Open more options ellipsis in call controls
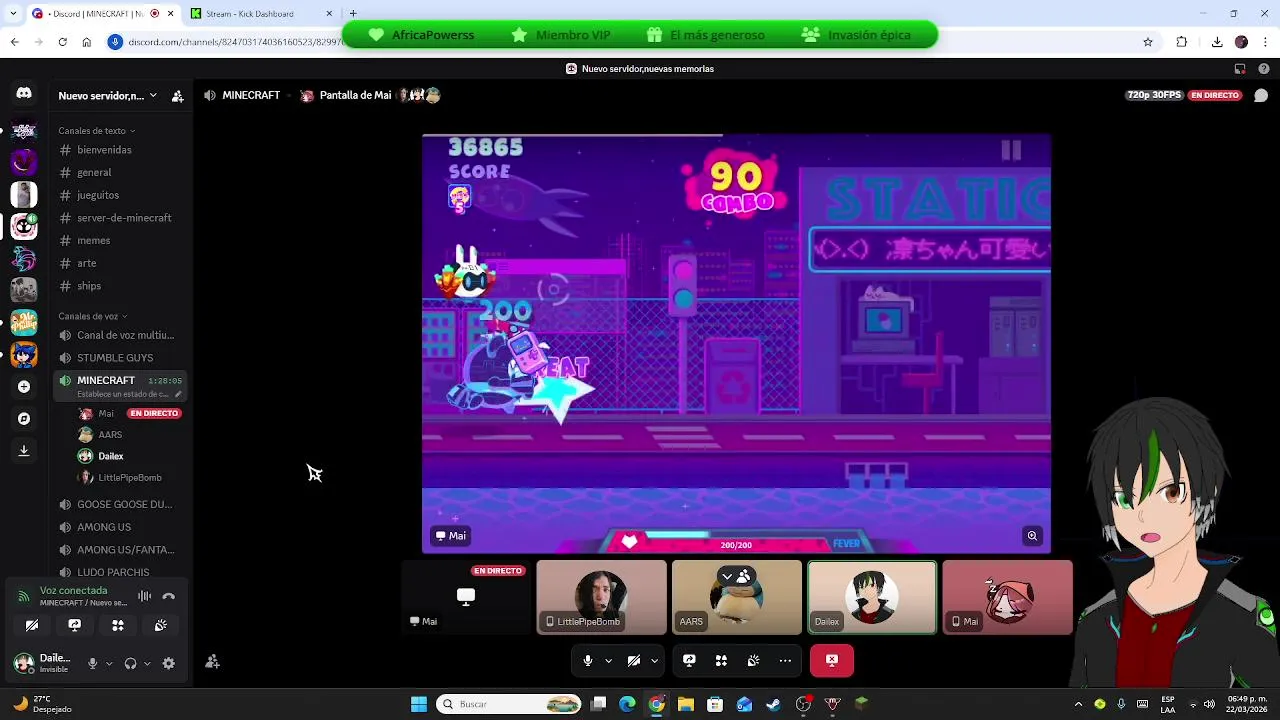 coord(785,660)
